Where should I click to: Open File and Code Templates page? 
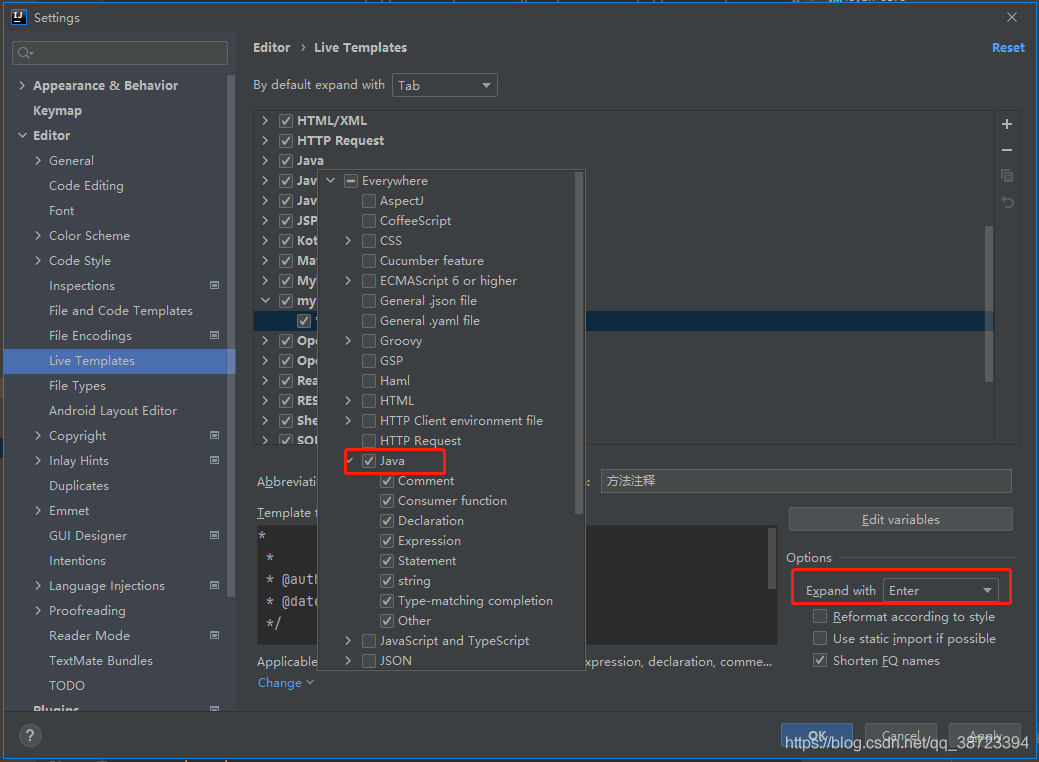pos(121,311)
